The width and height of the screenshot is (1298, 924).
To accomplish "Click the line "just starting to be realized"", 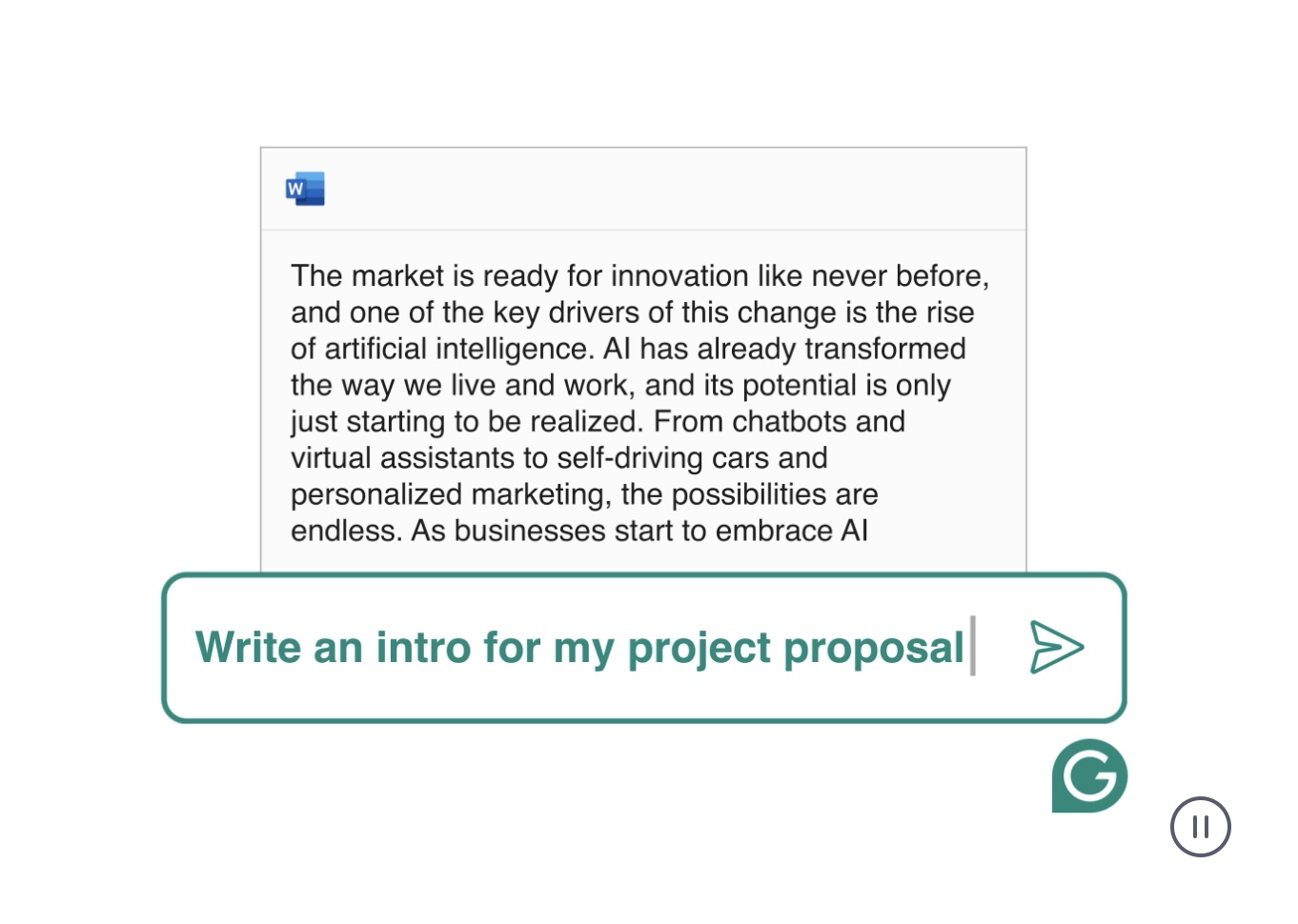I will click(x=598, y=421).
